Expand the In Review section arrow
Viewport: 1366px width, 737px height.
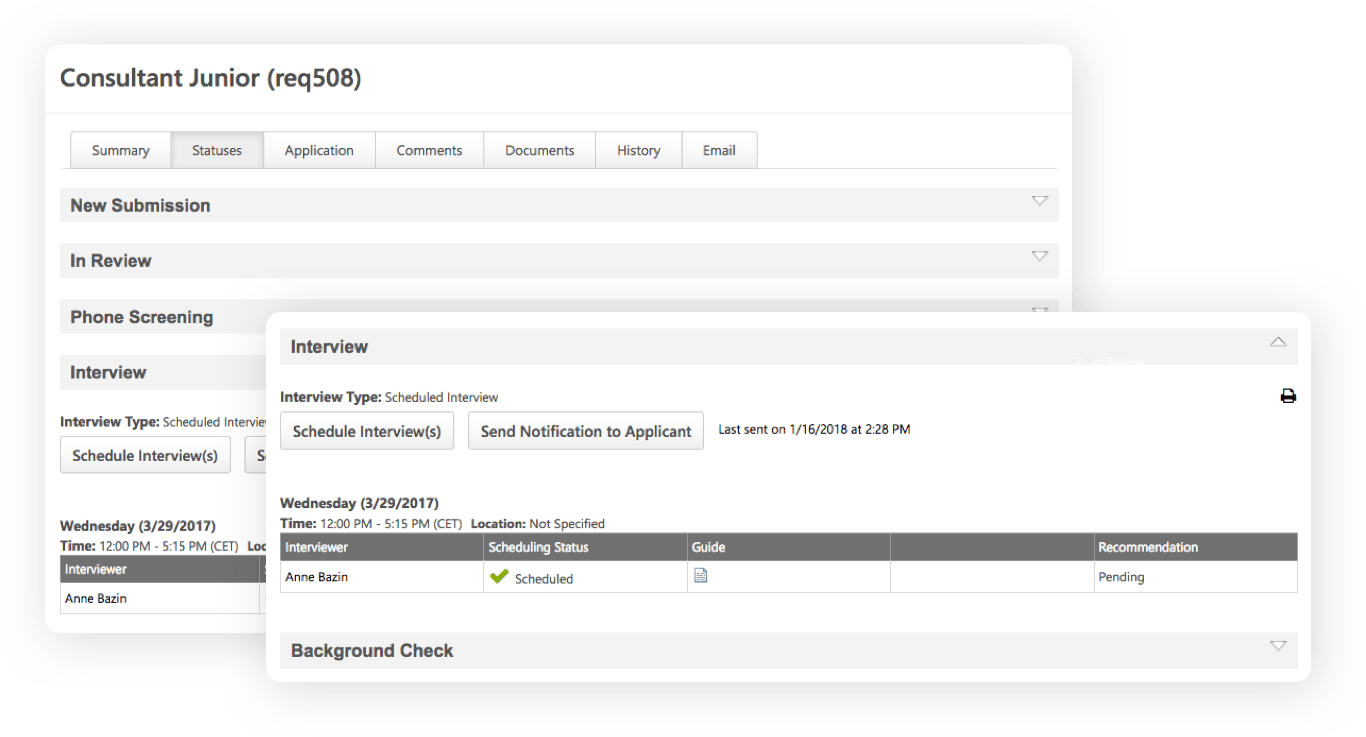(x=1039, y=256)
